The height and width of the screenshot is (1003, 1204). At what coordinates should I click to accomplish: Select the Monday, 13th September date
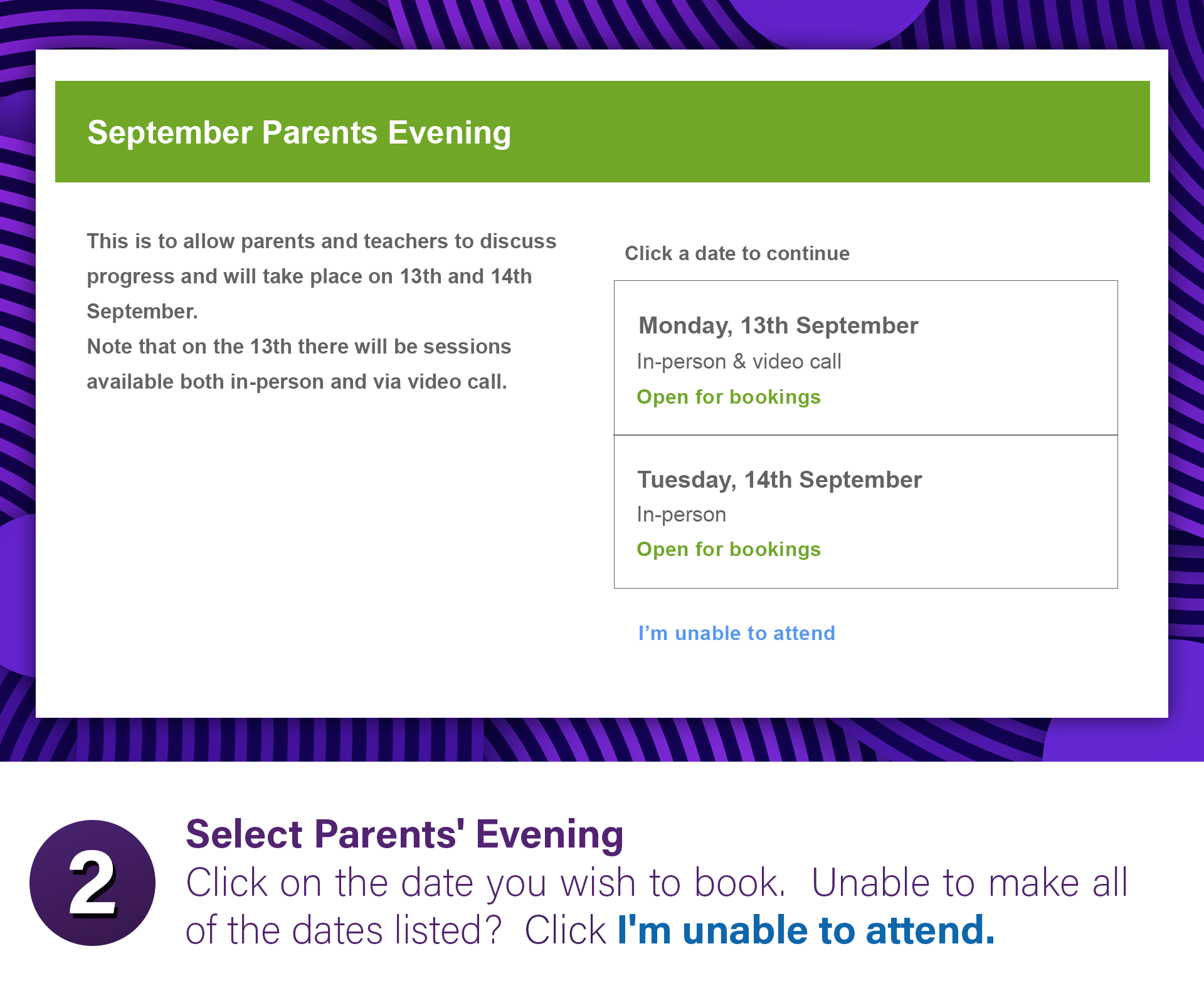778,326
